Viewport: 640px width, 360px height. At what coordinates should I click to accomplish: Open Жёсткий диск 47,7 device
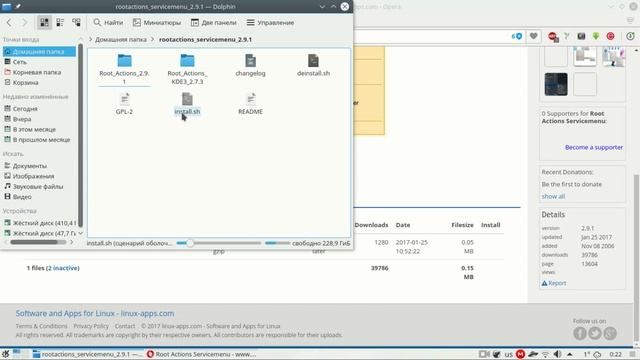[x=39, y=233]
